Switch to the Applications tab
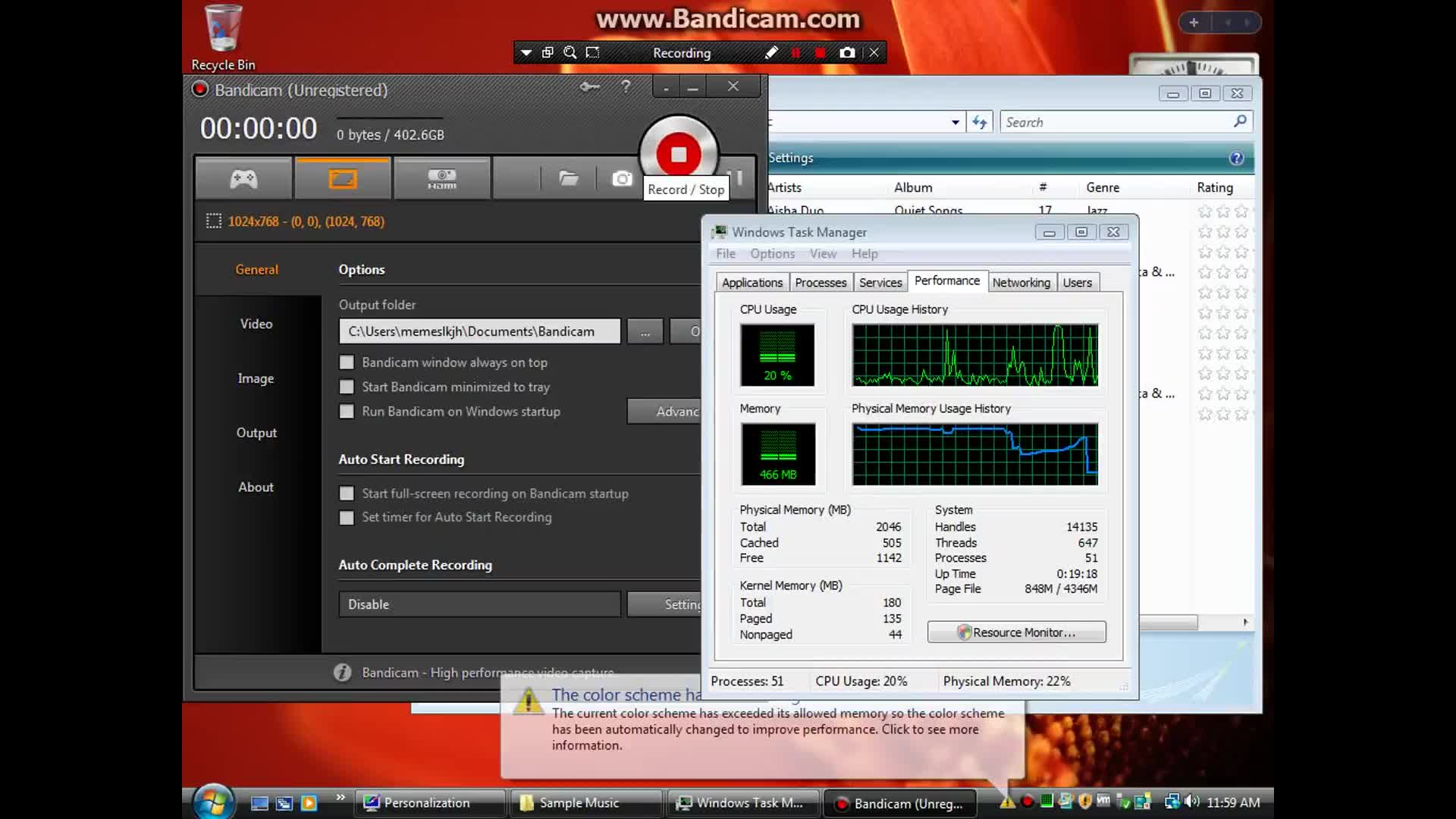This screenshot has height=819, width=1456. (752, 283)
